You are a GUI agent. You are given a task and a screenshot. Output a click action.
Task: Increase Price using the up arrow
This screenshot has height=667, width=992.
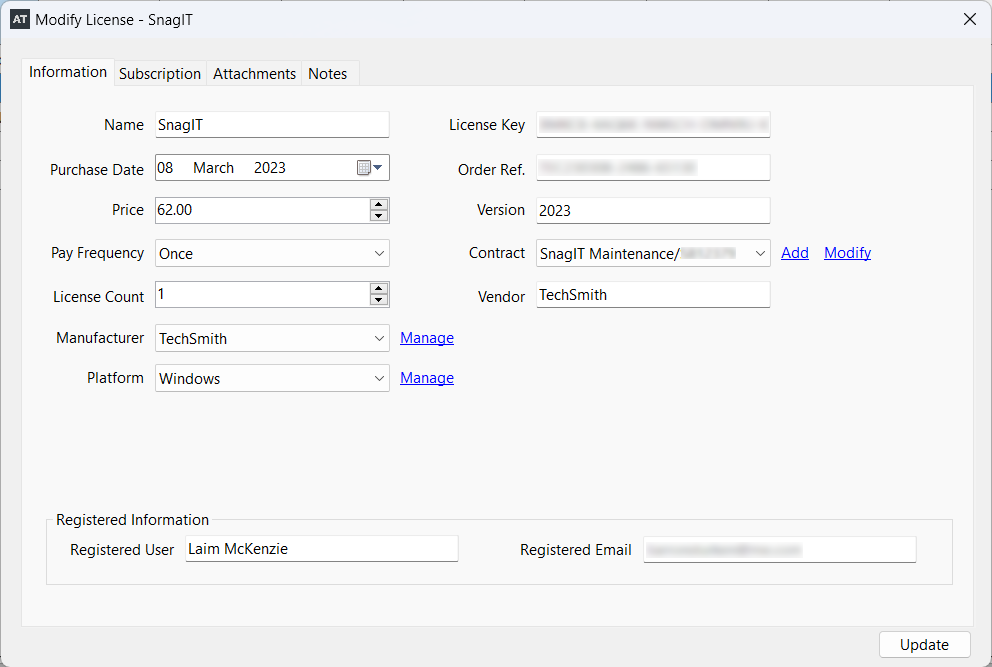click(378, 205)
